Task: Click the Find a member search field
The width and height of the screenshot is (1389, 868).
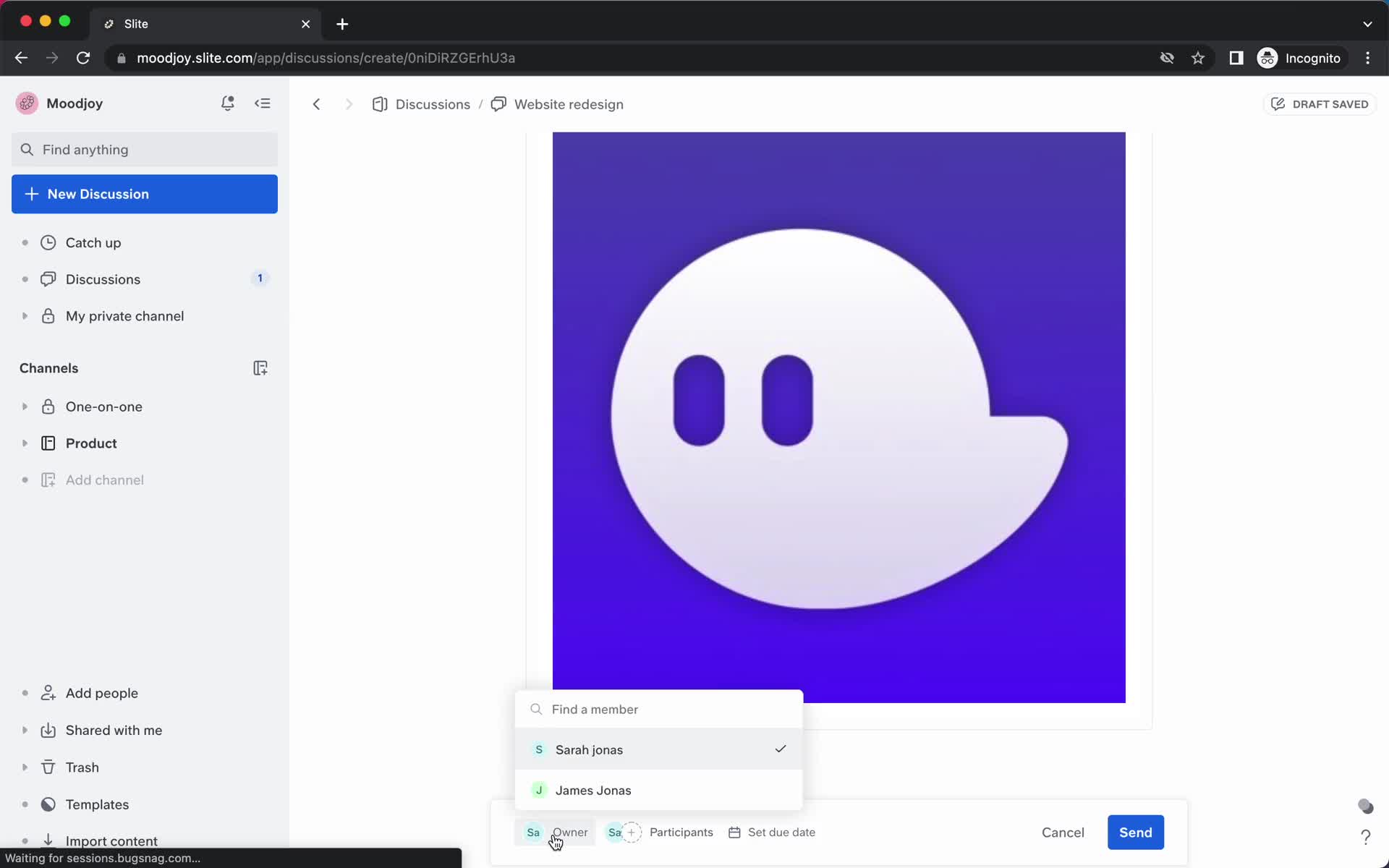Action: pos(658,710)
